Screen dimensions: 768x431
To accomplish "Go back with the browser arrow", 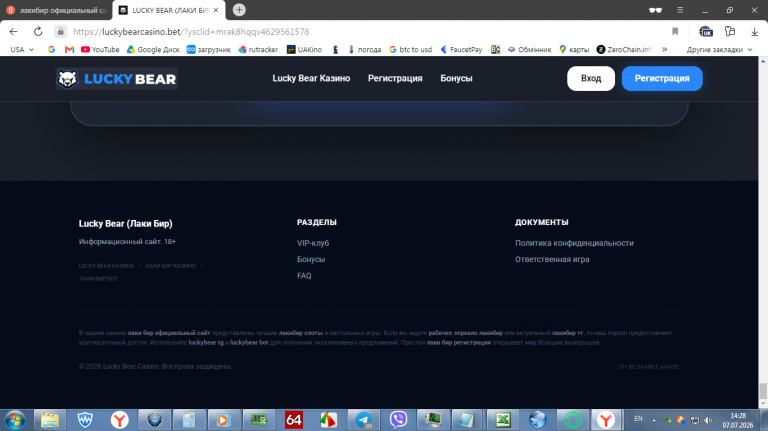I will coord(13,32).
